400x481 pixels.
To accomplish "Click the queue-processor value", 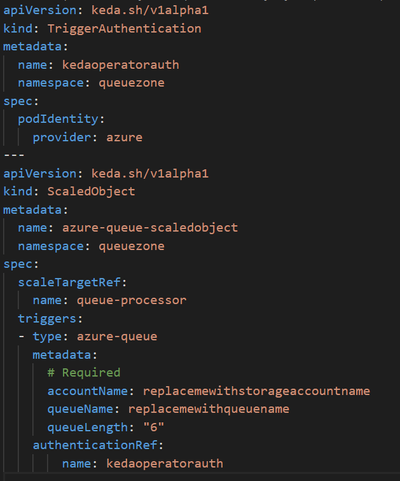I will [x=132, y=301].
